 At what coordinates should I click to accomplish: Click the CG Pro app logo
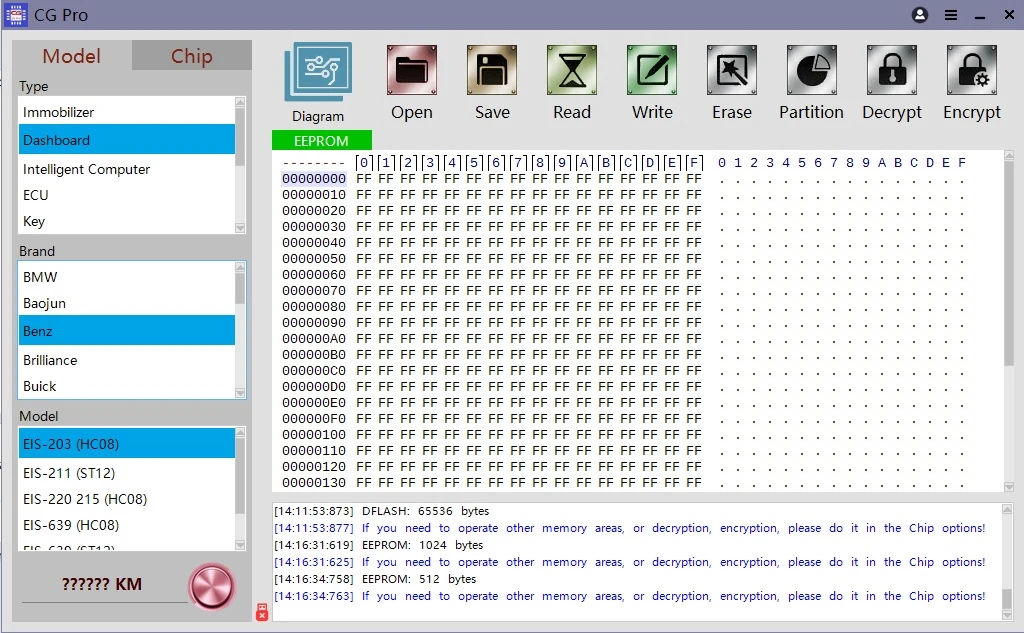click(x=16, y=15)
